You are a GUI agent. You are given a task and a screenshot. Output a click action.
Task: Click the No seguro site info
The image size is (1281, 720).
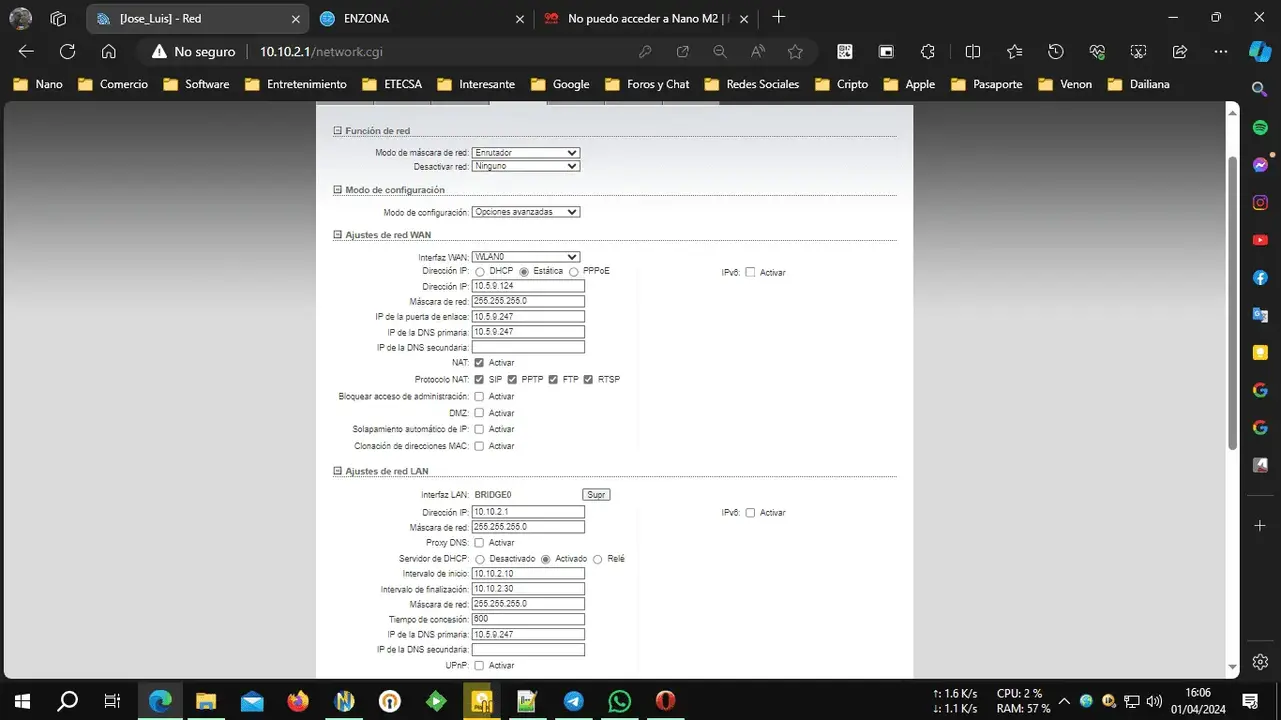click(193, 52)
